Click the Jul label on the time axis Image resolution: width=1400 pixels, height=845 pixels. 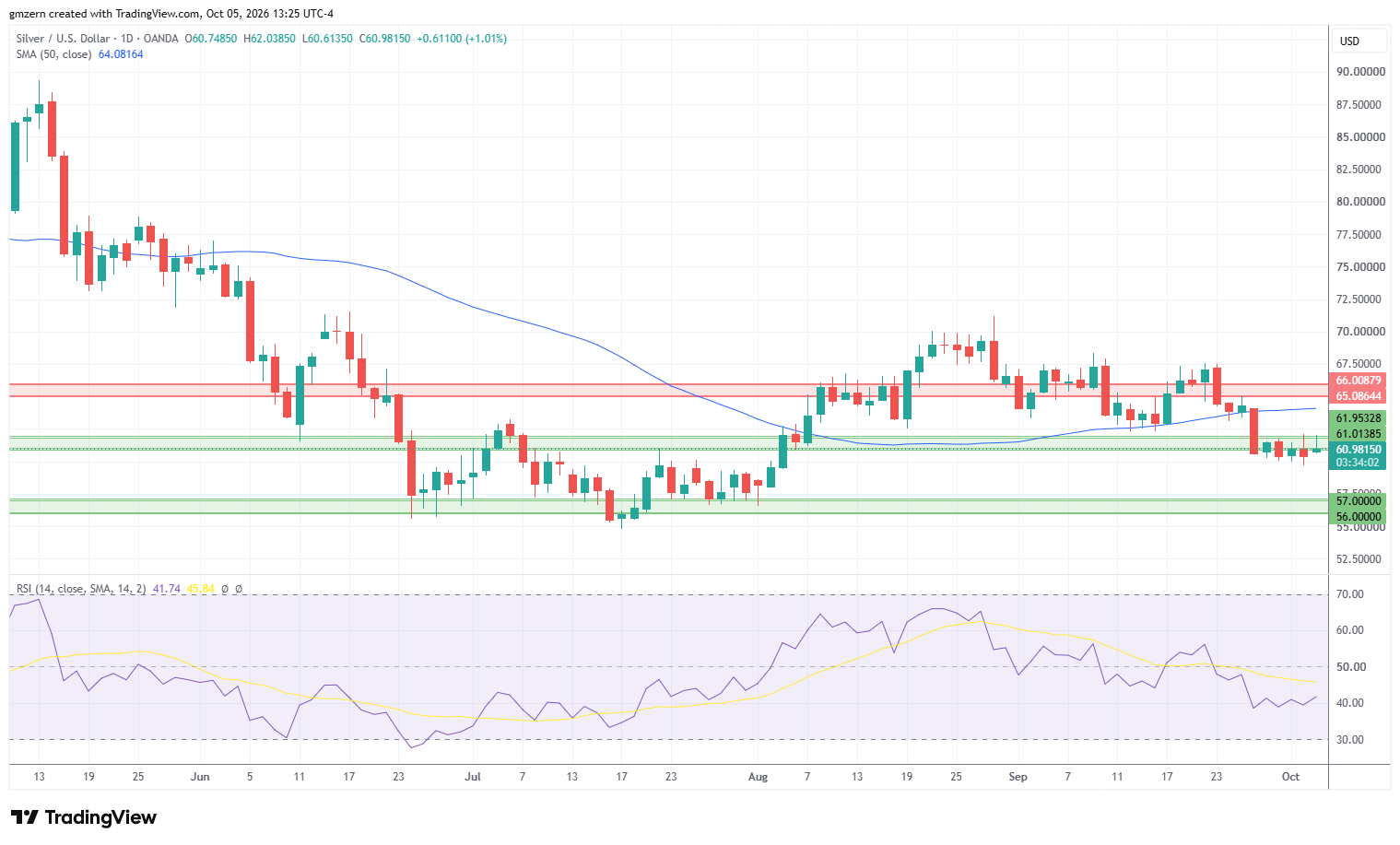tap(473, 777)
